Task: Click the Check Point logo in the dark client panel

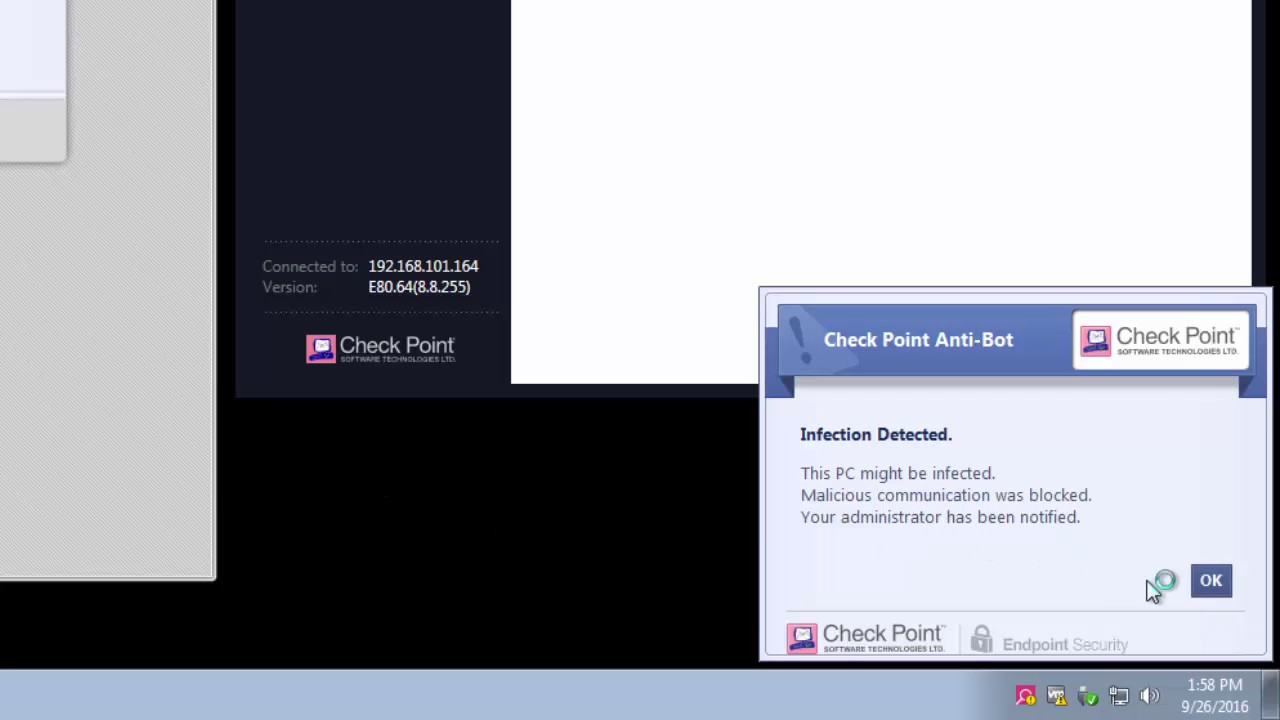Action: [381, 348]
